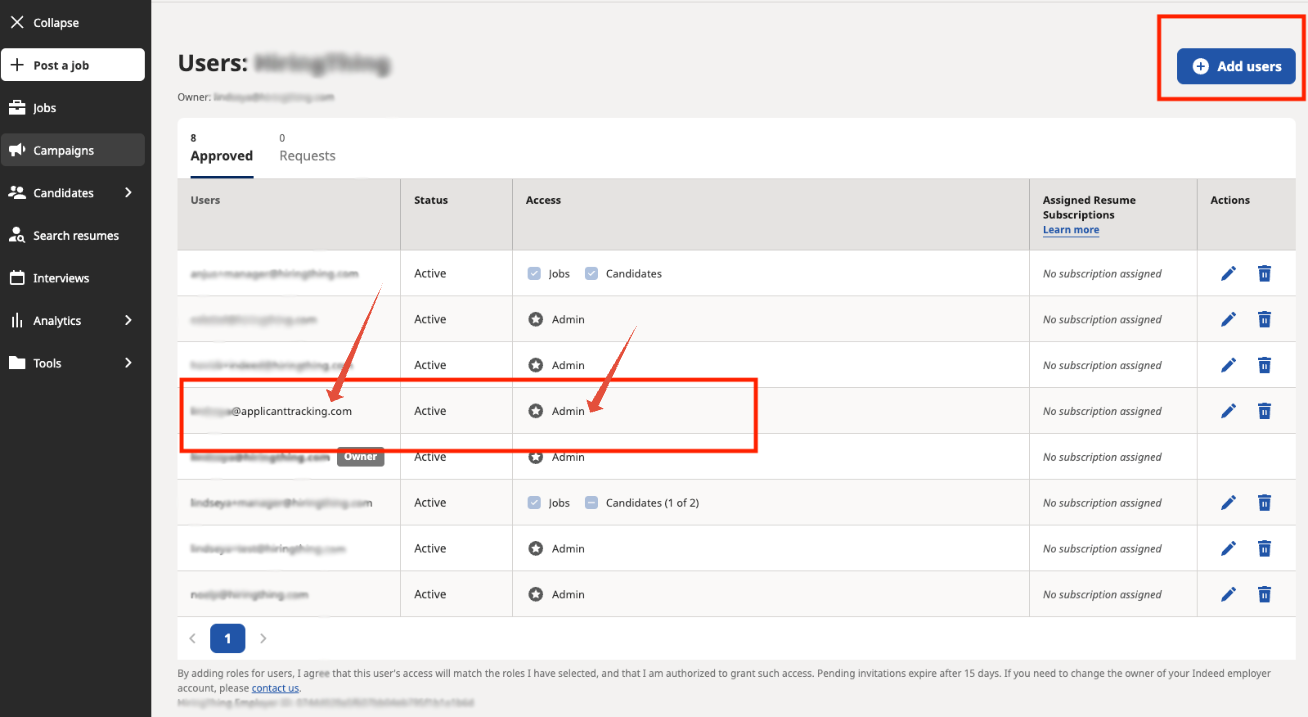1308x717 pixels.
Task: Edit the @applicanttracking.com user
Action: click(x=1229, y=411)
